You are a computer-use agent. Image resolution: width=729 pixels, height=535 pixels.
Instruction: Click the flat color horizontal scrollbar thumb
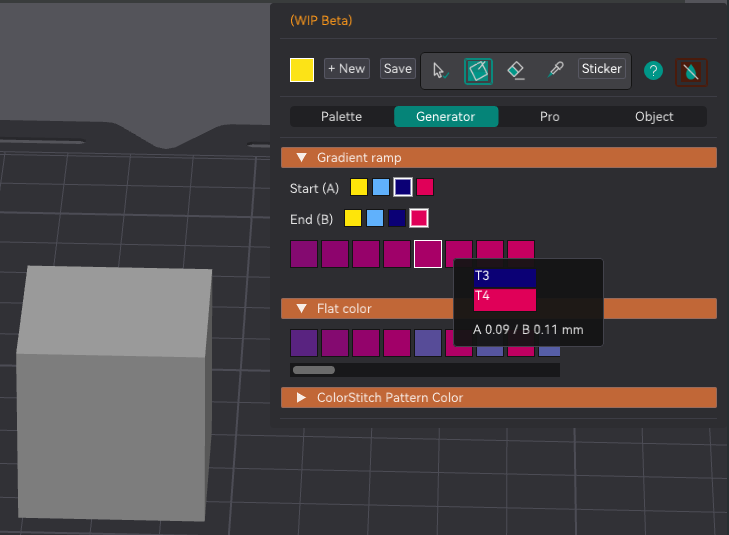point(314,370)
